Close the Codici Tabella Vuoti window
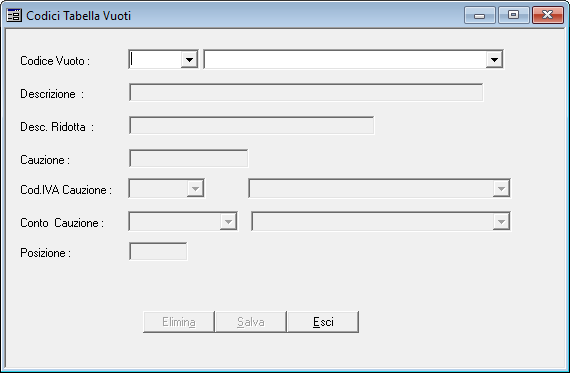 [548, 15]
